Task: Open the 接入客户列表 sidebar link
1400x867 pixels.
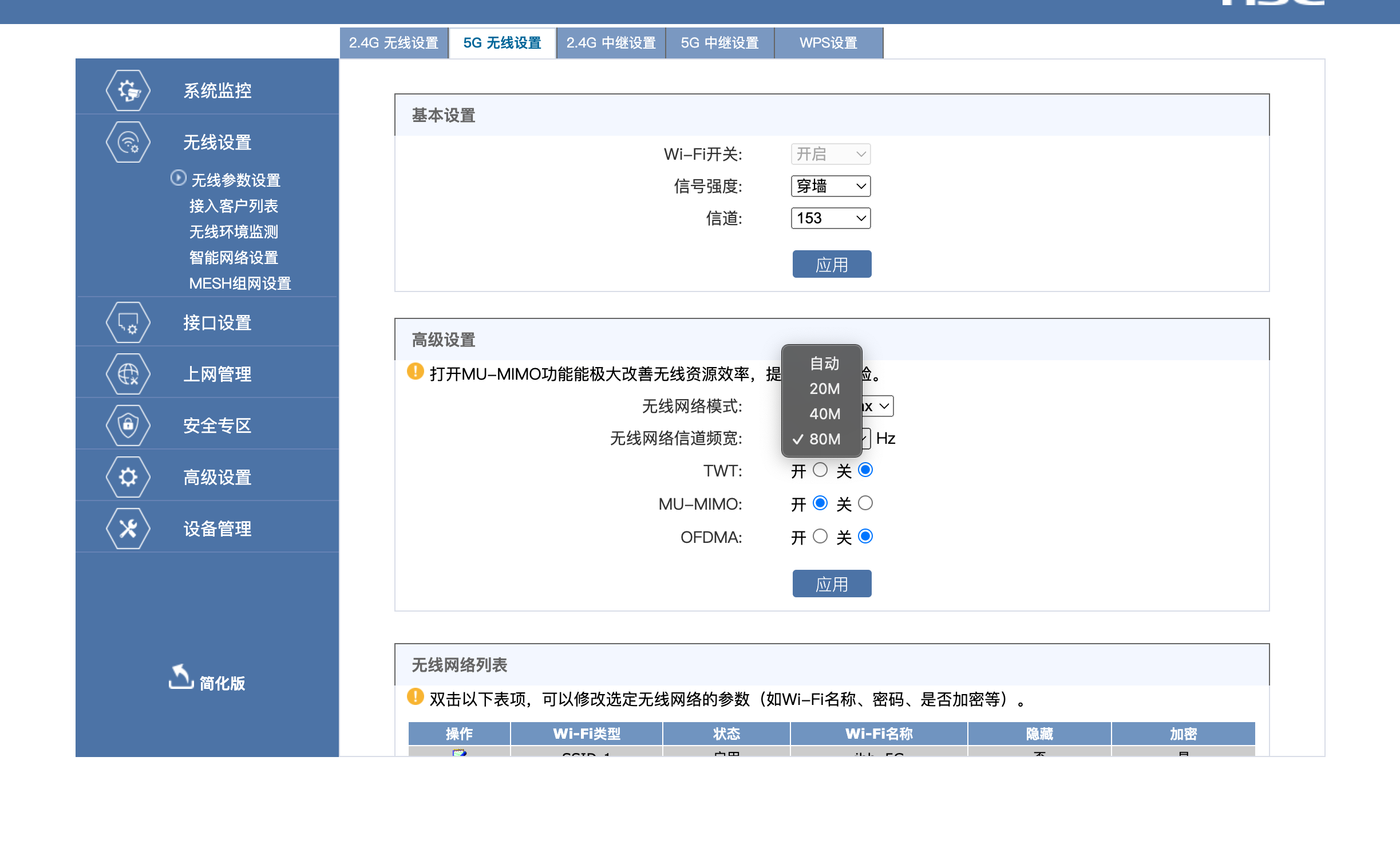Action: tap(233, 206)
